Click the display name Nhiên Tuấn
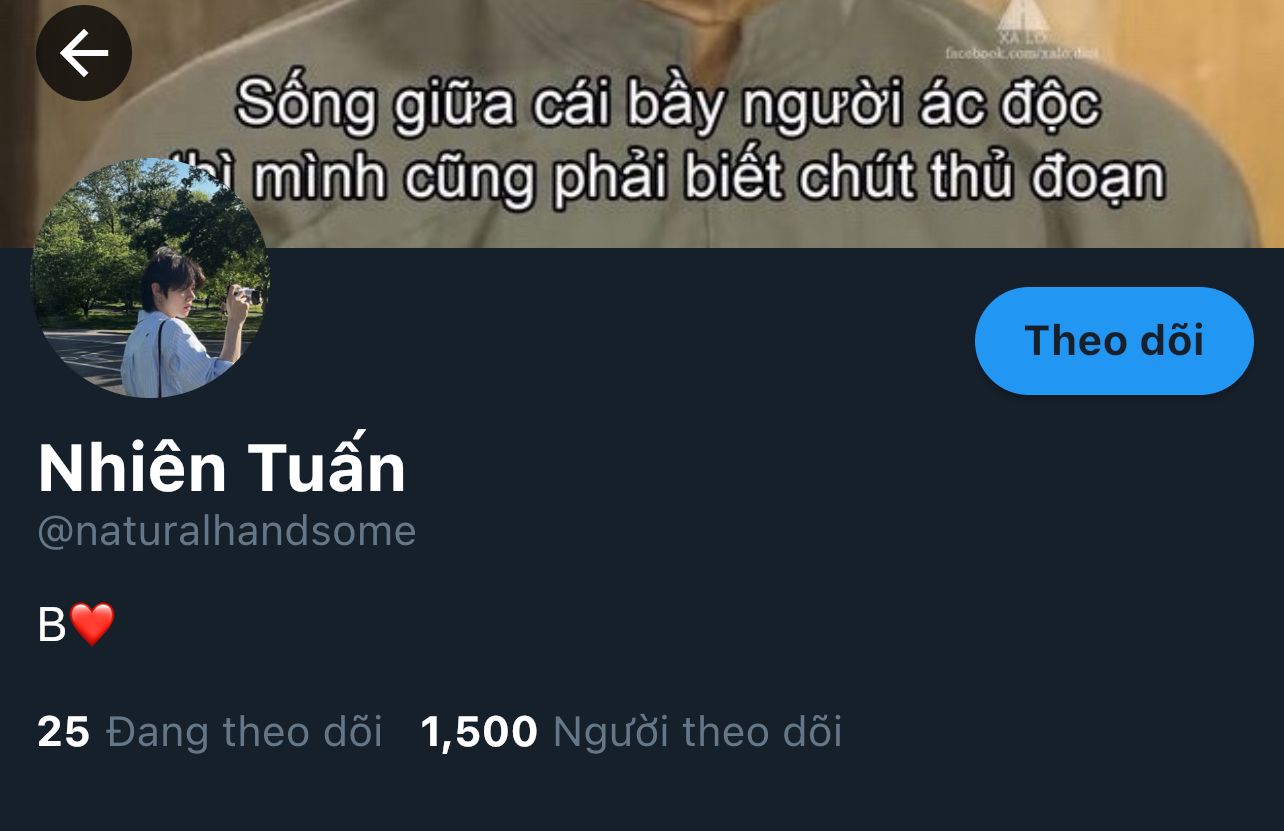Viewport: 1284px width, 831px height. tap(222, 468)
